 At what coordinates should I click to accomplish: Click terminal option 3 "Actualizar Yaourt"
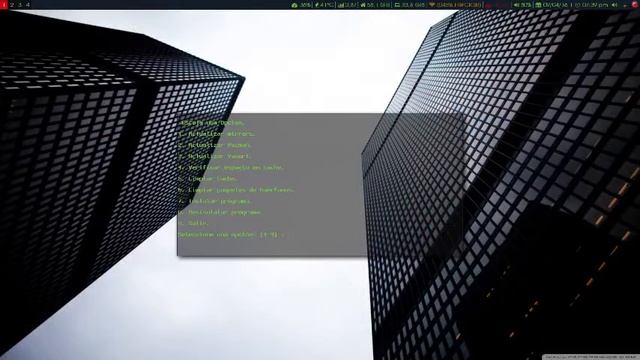point(215,156)
